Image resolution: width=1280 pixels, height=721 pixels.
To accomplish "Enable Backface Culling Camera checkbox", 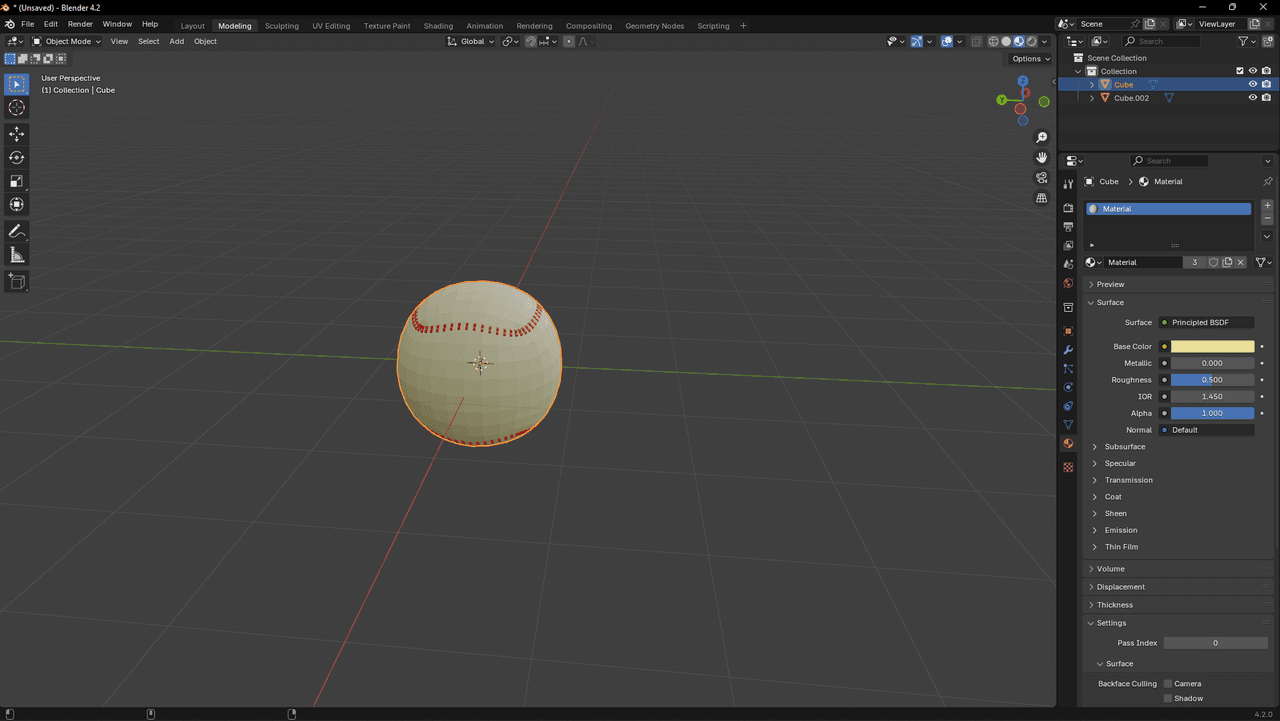I will pos(1168,684).
